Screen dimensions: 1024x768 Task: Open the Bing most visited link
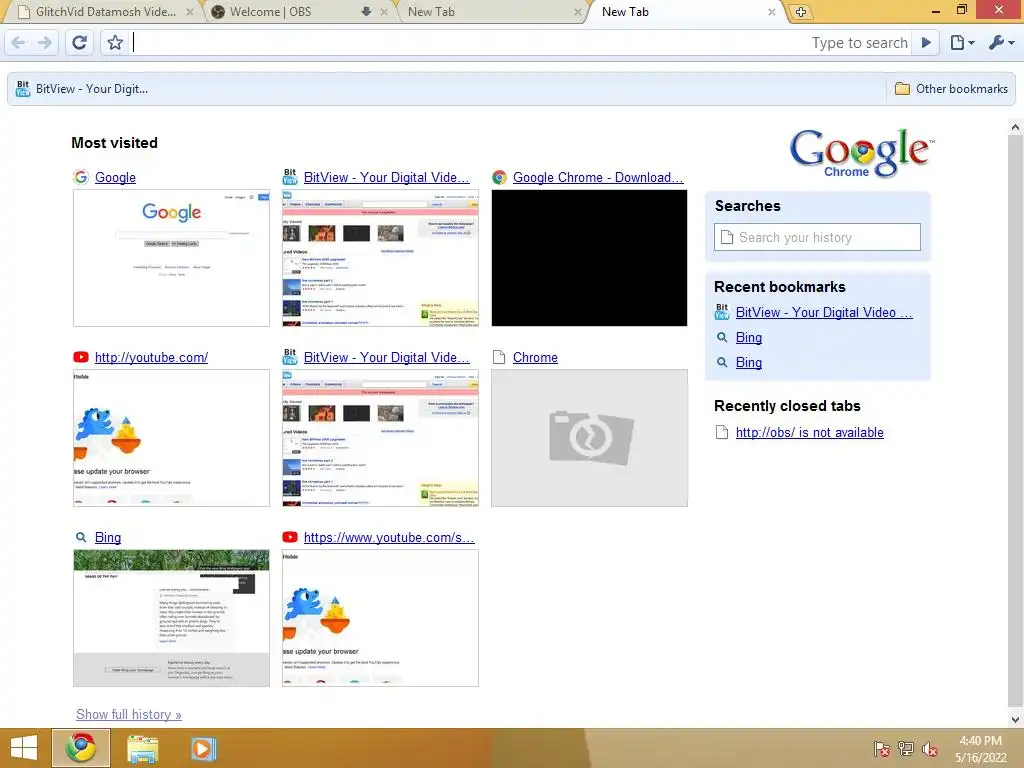click(x=108, y=537)
